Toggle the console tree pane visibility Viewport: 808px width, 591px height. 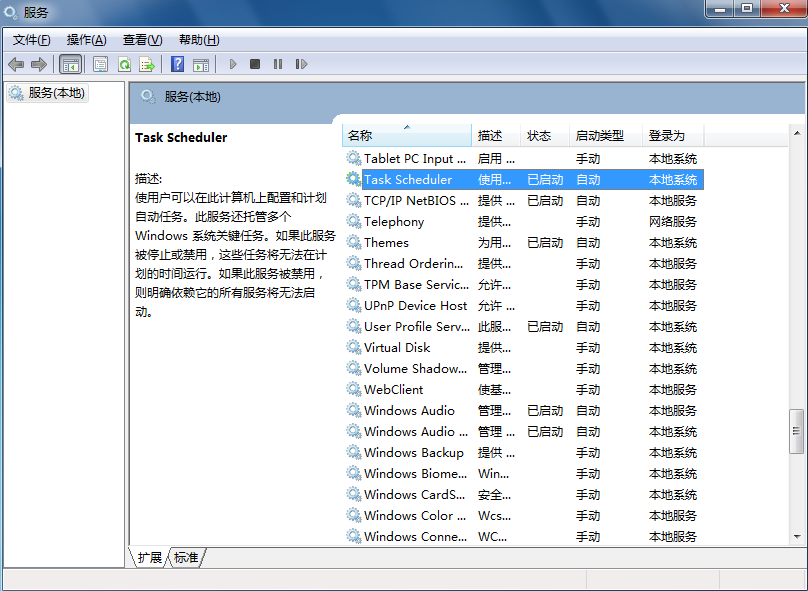[71, 64]
